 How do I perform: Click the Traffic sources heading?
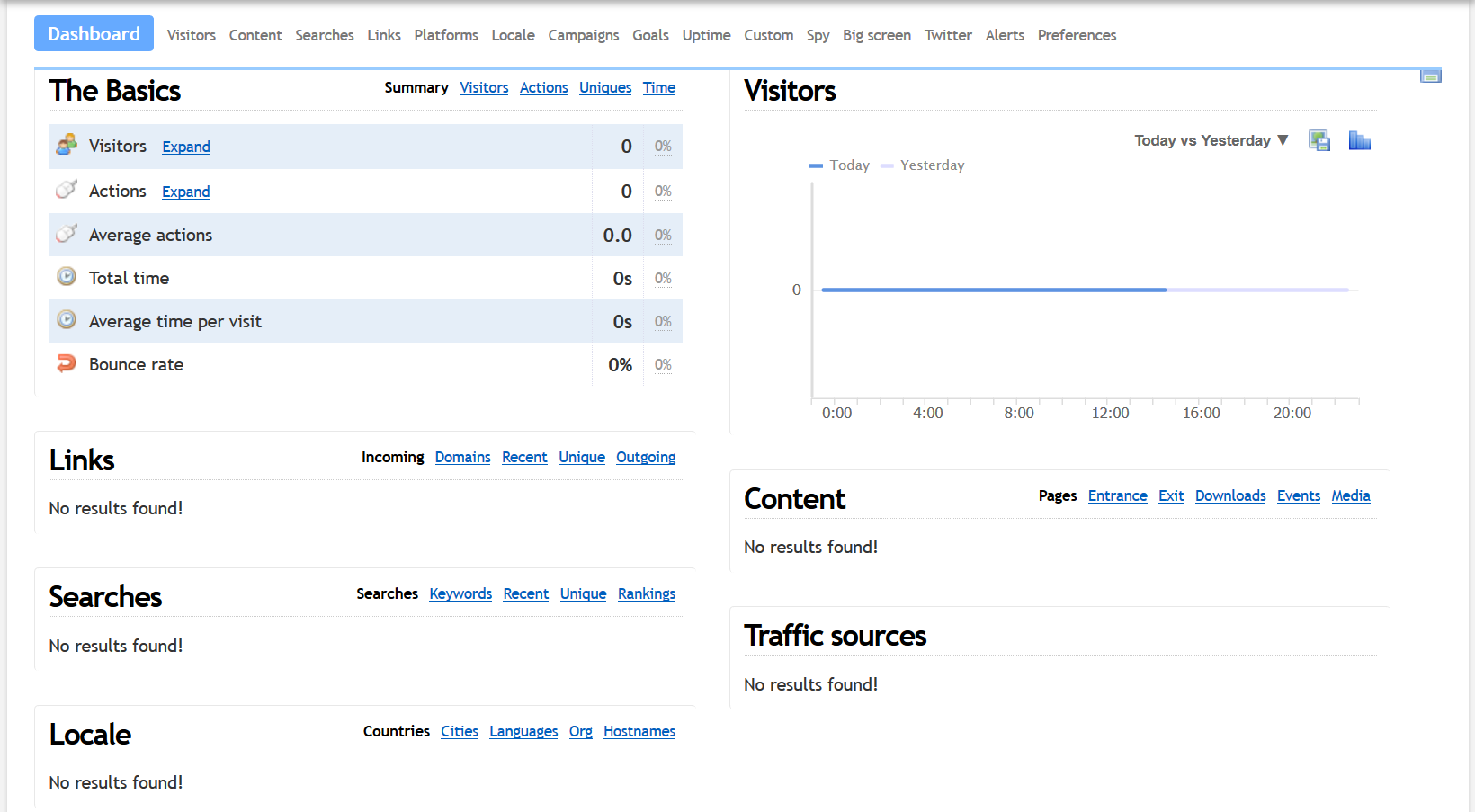[x=835, y=635]
